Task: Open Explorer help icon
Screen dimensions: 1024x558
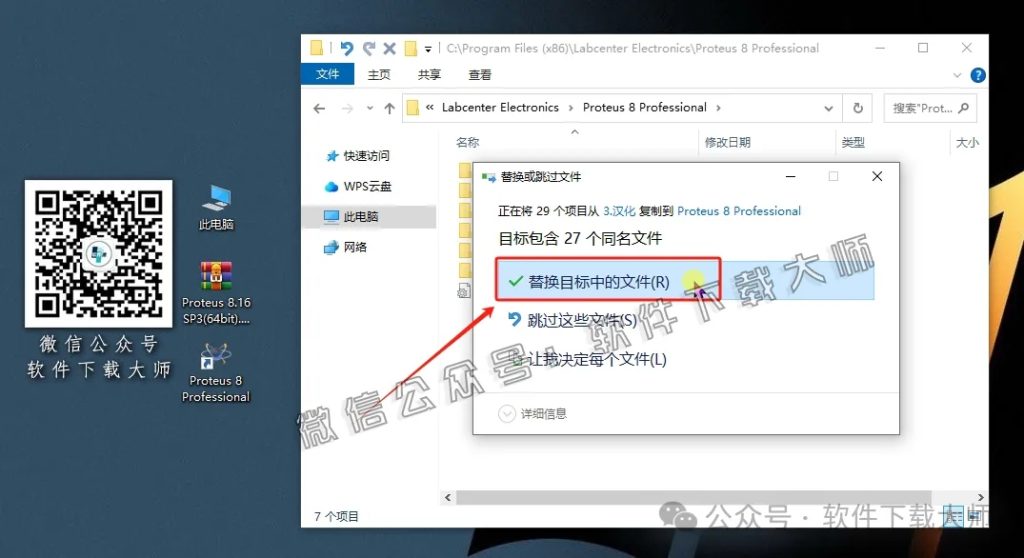Action: pos(978,75)
